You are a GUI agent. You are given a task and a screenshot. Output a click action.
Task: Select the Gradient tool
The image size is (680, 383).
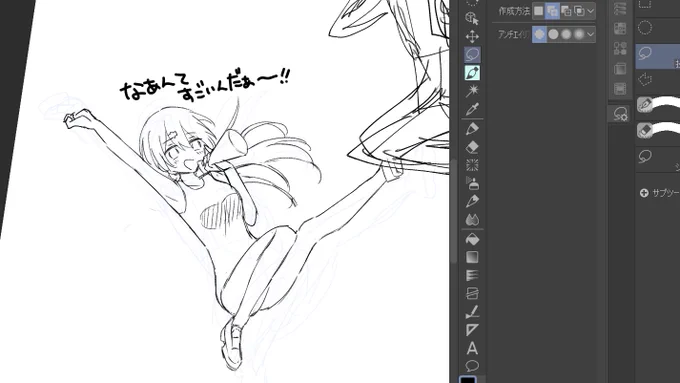click(x=472, y=257)
